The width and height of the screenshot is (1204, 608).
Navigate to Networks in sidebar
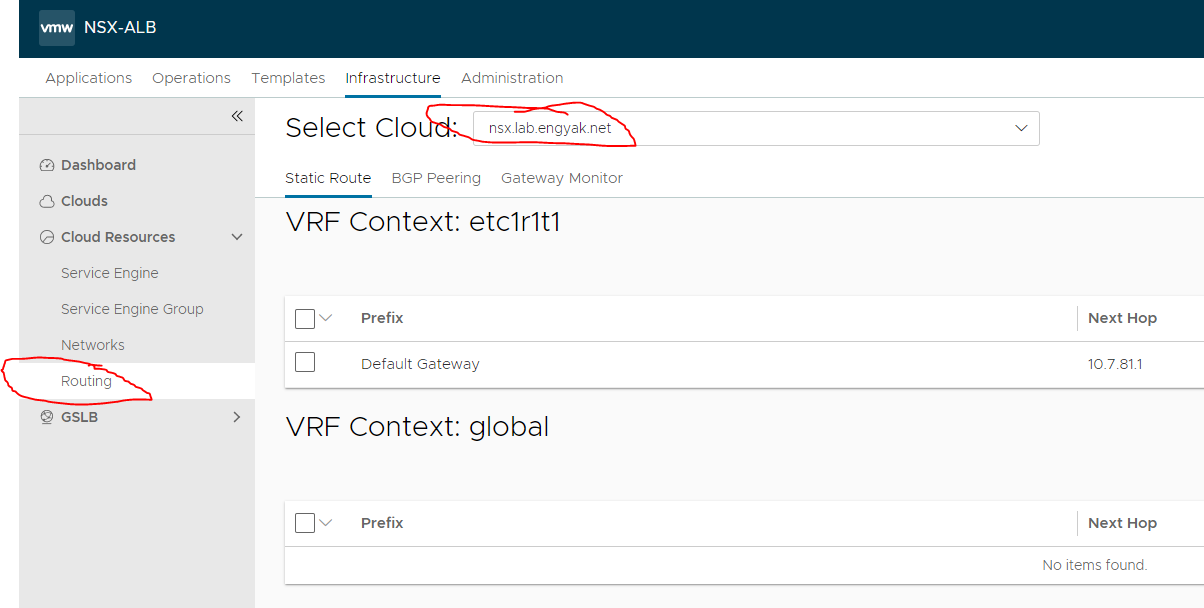[x=93, y=345]
